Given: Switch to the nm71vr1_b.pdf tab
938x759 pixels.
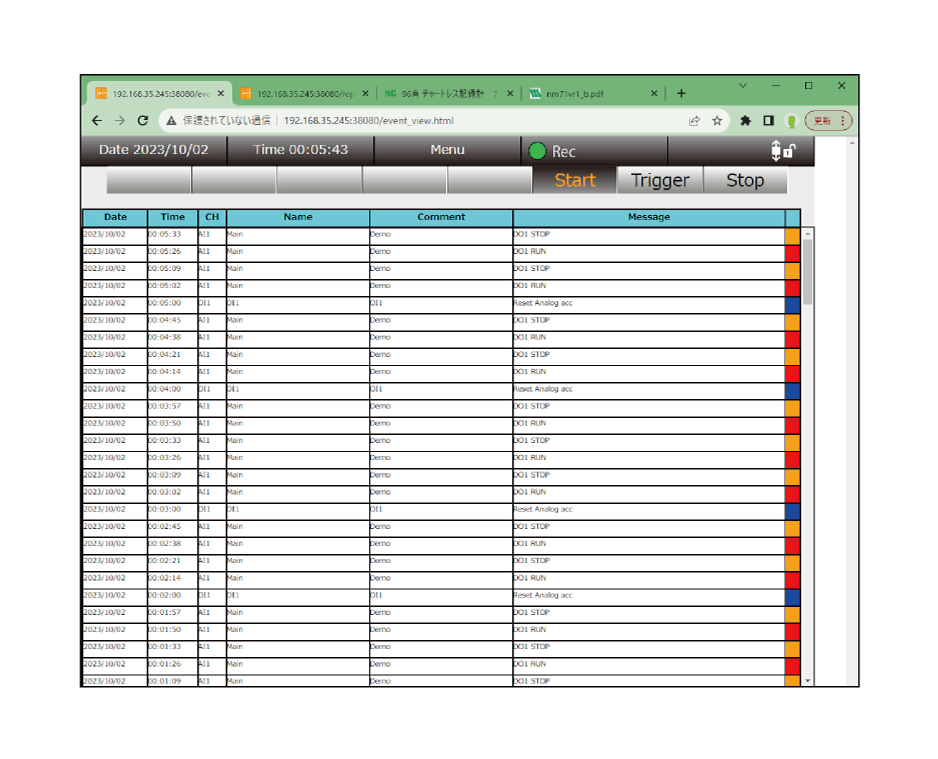Looking at the screenshot, I should pyautogui.click(x=590, y=93).
